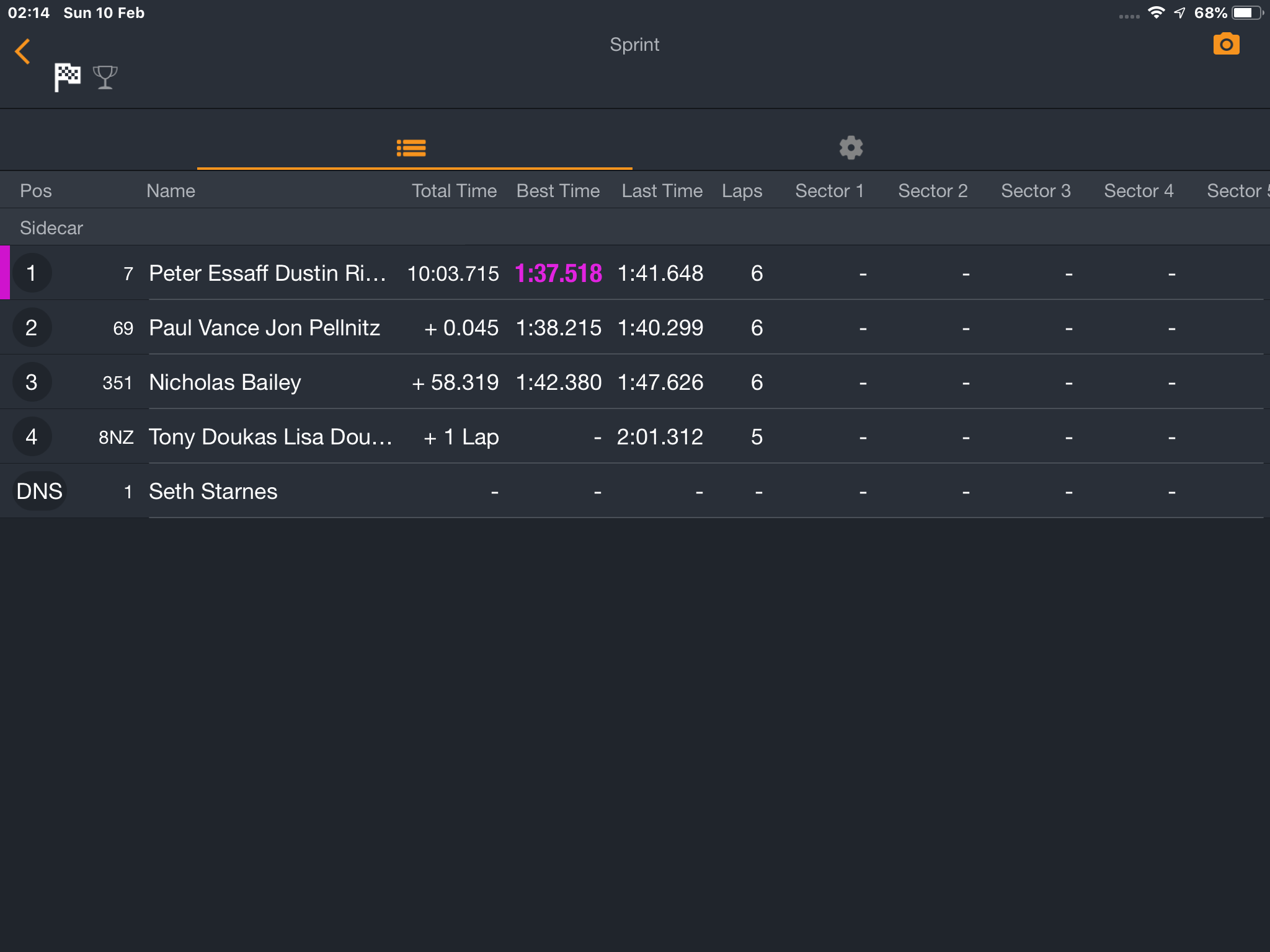Tap the DNS status badge
The image size is (1270, 952).
(39, 491)
